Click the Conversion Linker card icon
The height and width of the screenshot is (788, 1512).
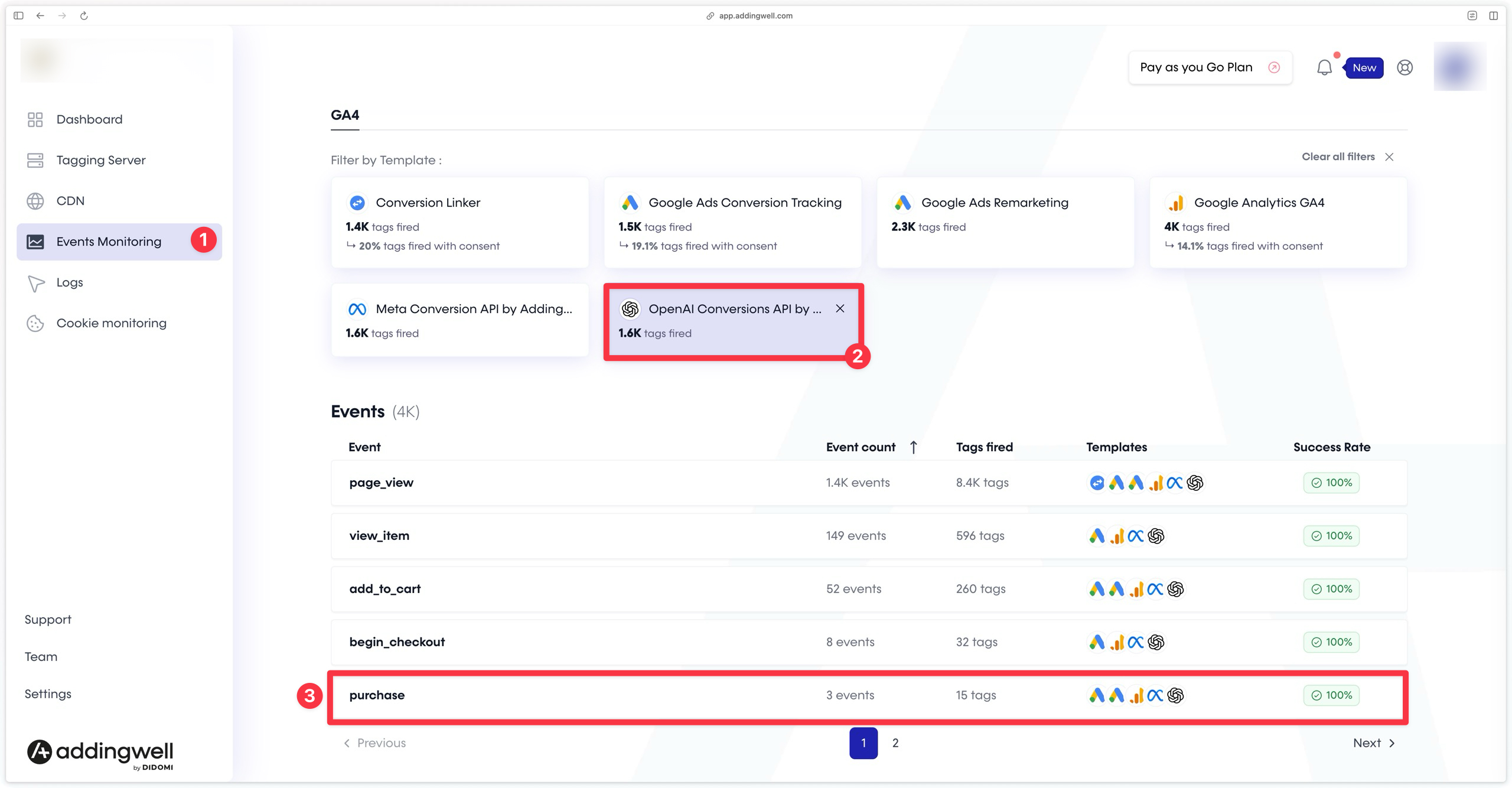tap(357, 203)
